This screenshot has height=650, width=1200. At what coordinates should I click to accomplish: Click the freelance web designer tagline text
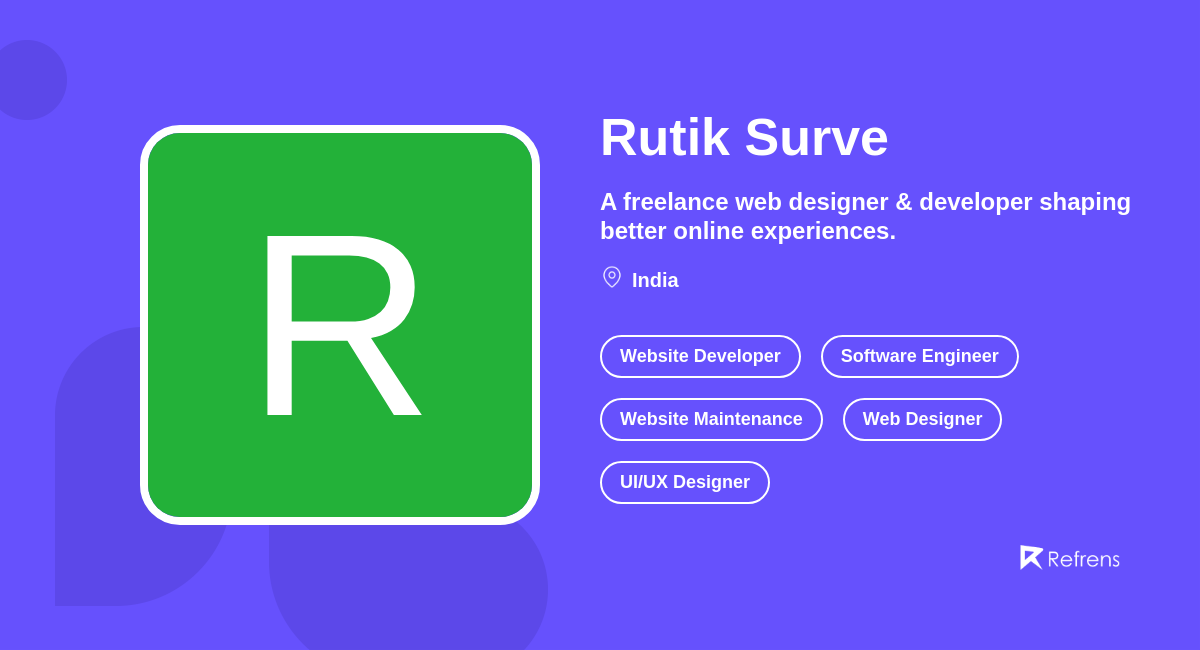coord(865,216)
